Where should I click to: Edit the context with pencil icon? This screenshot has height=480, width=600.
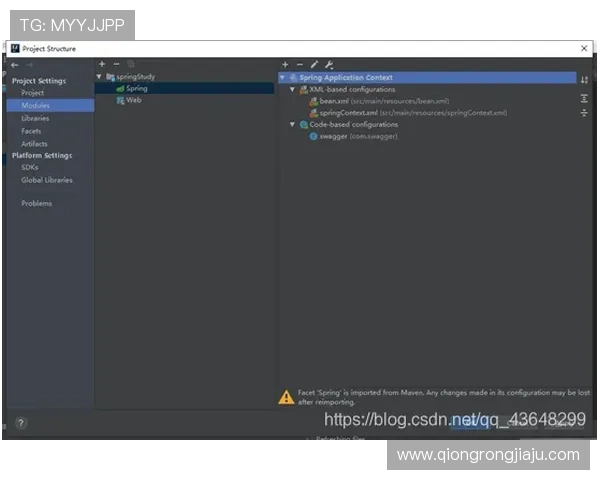coord(314,64)
